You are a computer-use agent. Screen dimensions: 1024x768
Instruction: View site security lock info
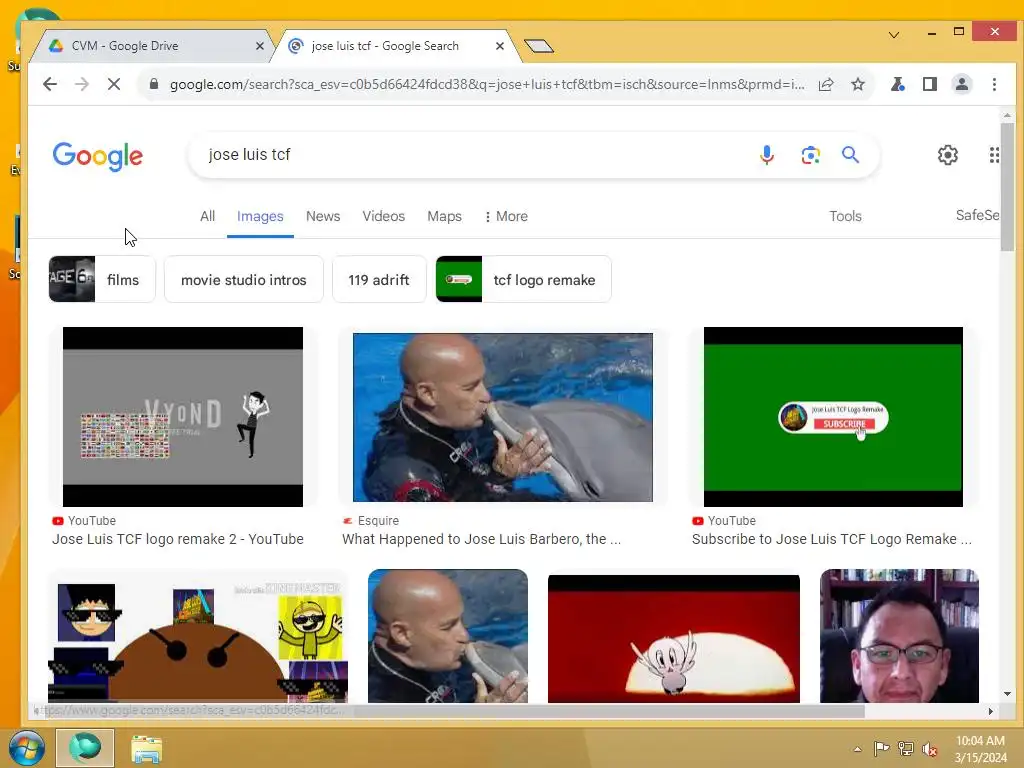pos(154,84)
